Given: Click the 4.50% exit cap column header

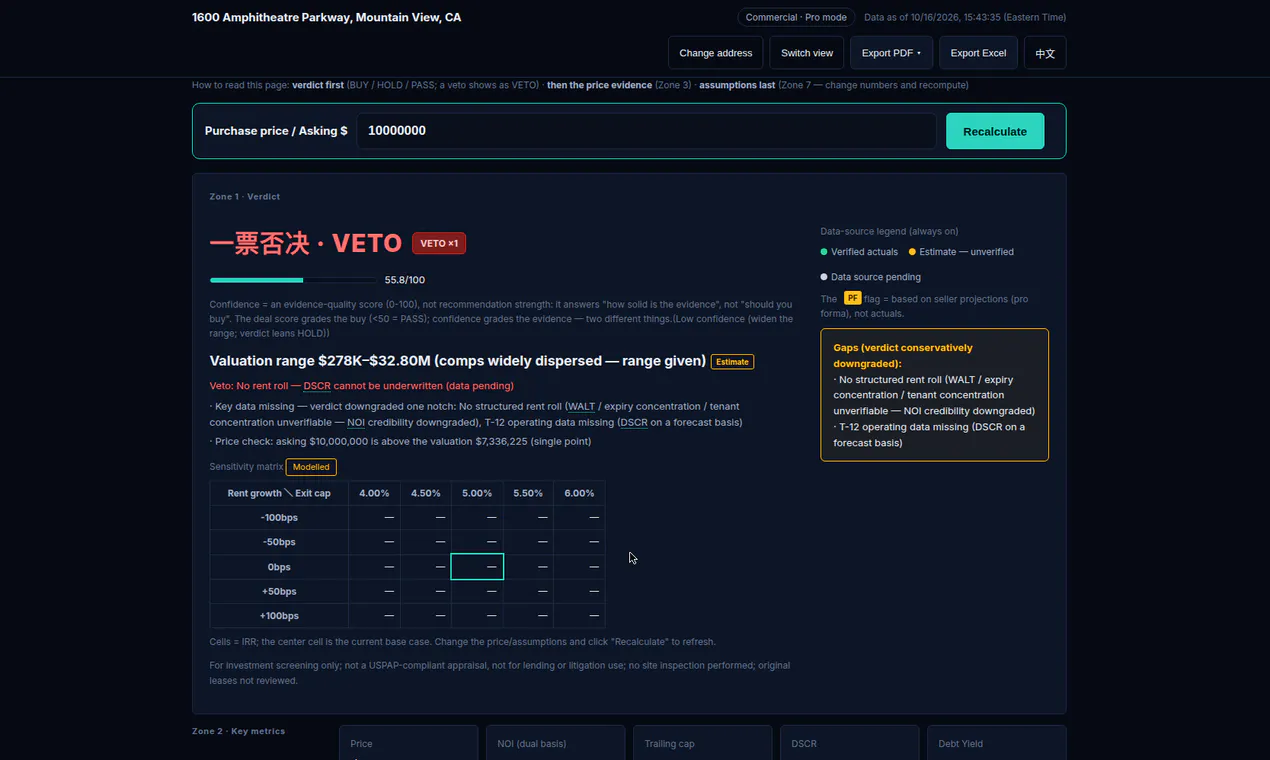Looking at the screenshot, I should pos(425,493).
